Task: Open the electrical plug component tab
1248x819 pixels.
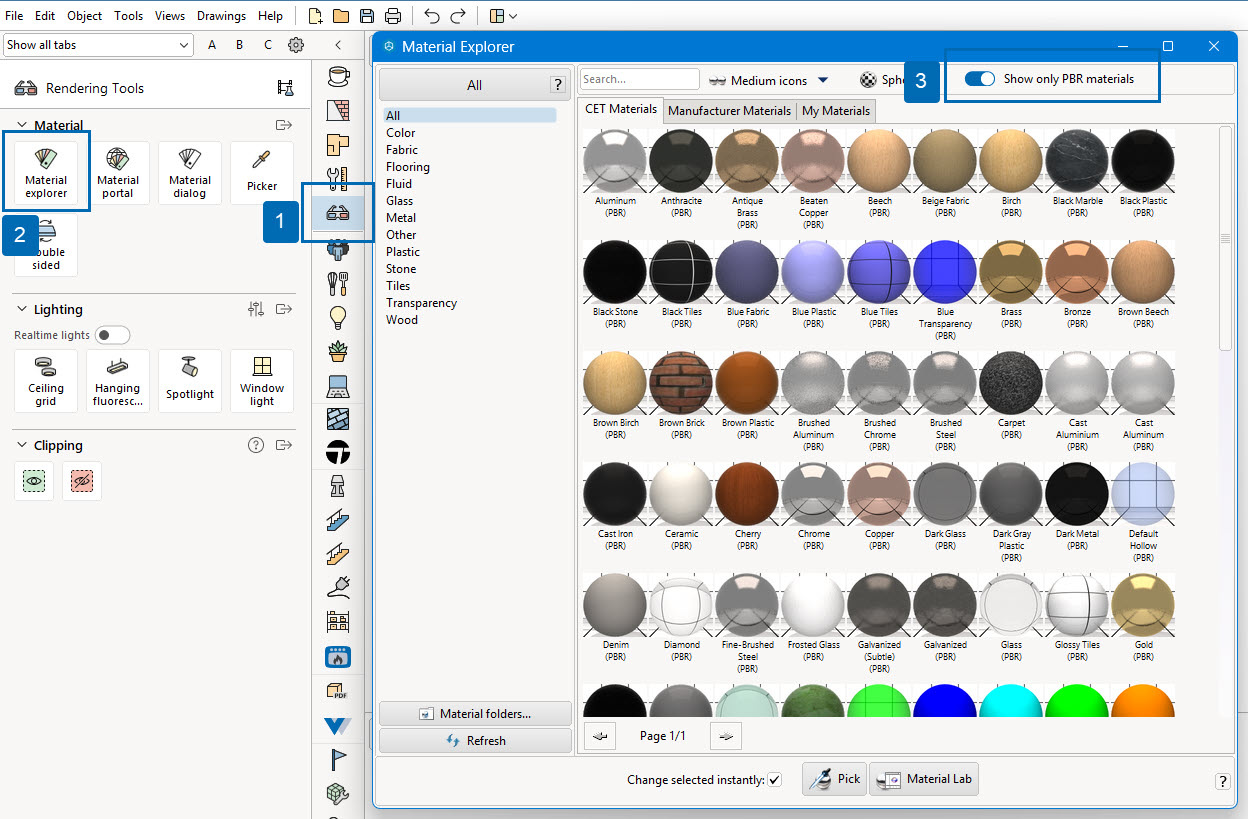Action: (339, 588)
